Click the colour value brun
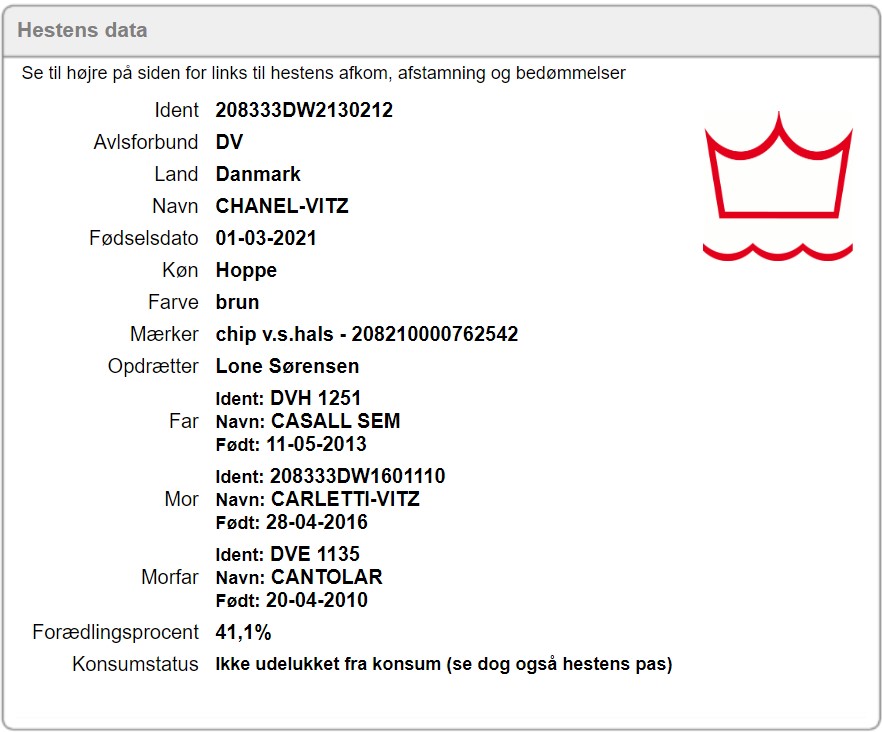 (x=237, y=302)
